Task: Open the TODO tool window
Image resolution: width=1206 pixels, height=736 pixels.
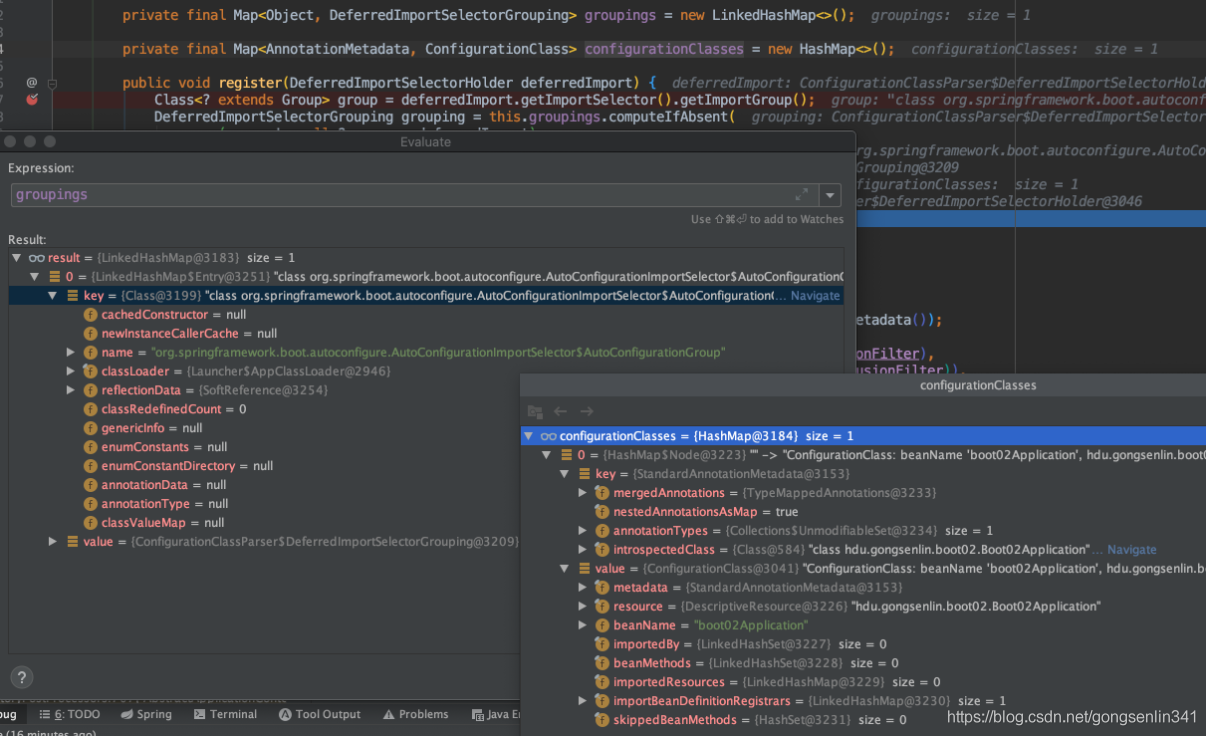Action: point(70,715)
